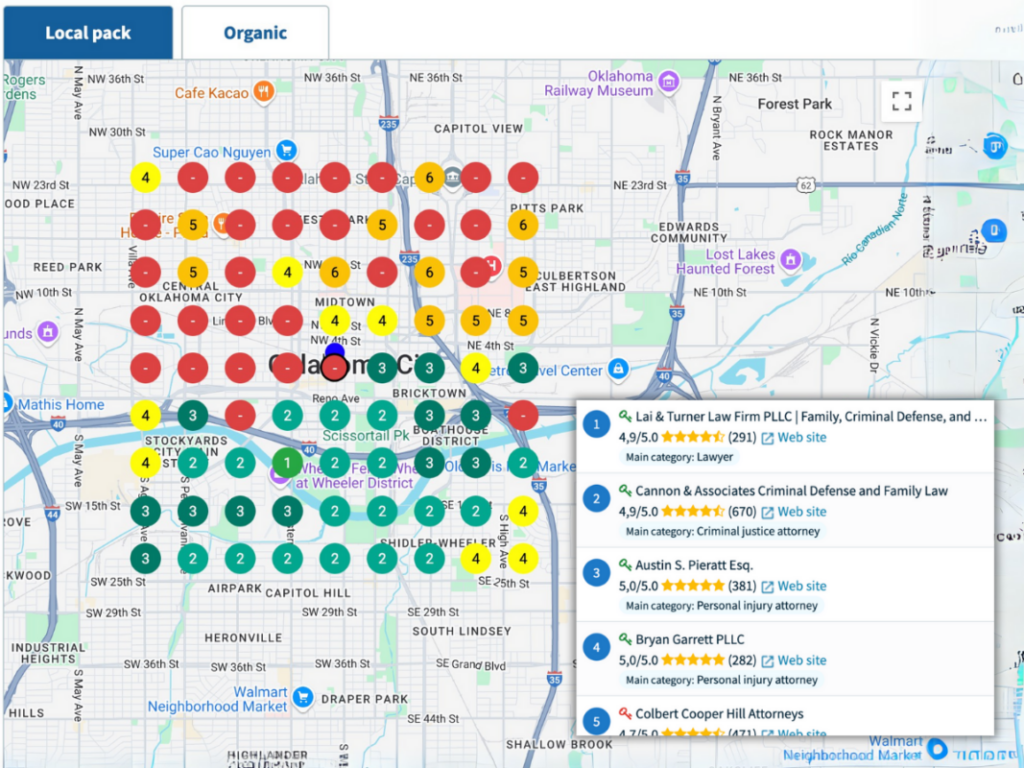This screenshot has width=1024, height=768.
Task: Click the Criminal justice attorney category label
Action: point(722,531)
